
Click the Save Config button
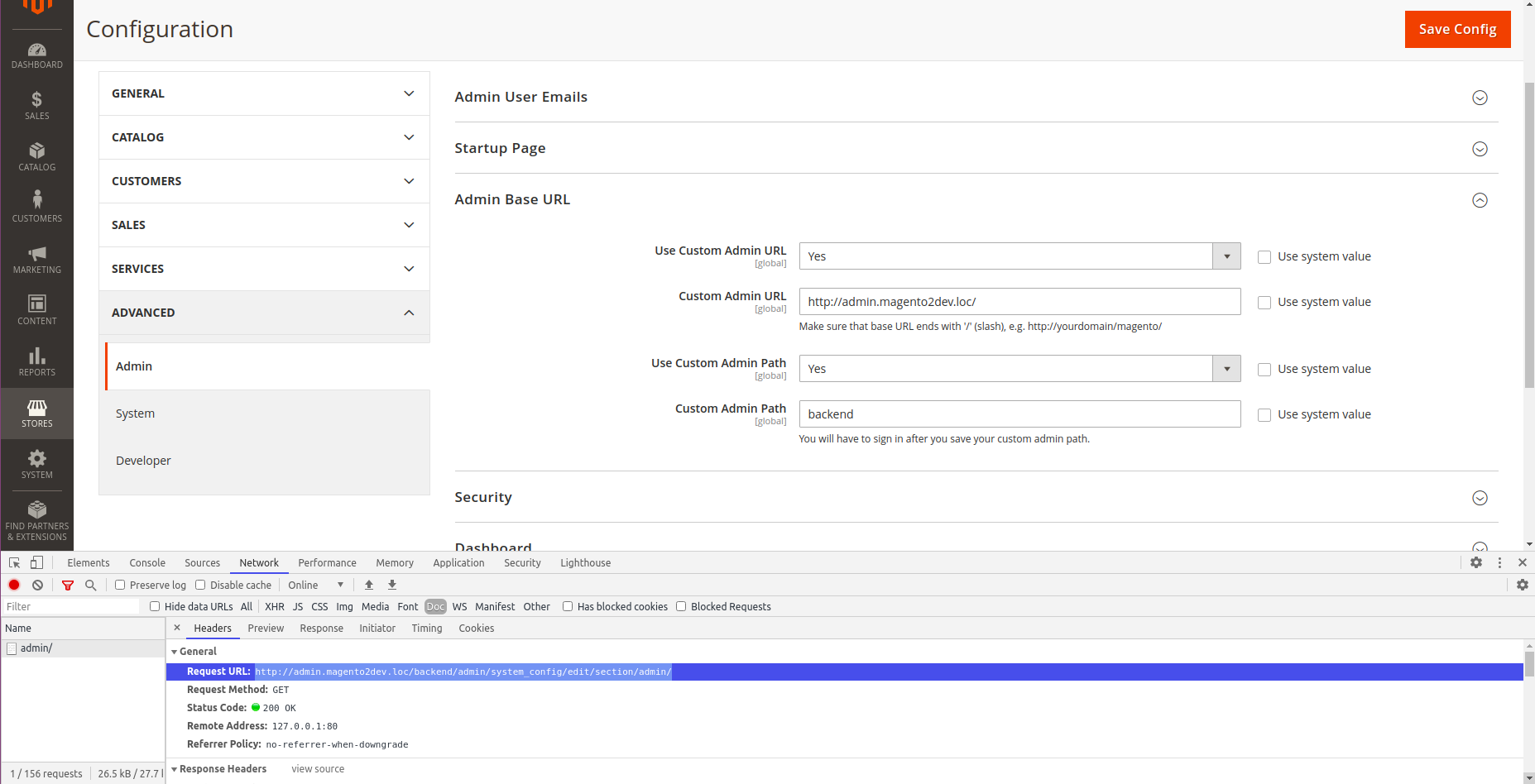(1456, 29)
